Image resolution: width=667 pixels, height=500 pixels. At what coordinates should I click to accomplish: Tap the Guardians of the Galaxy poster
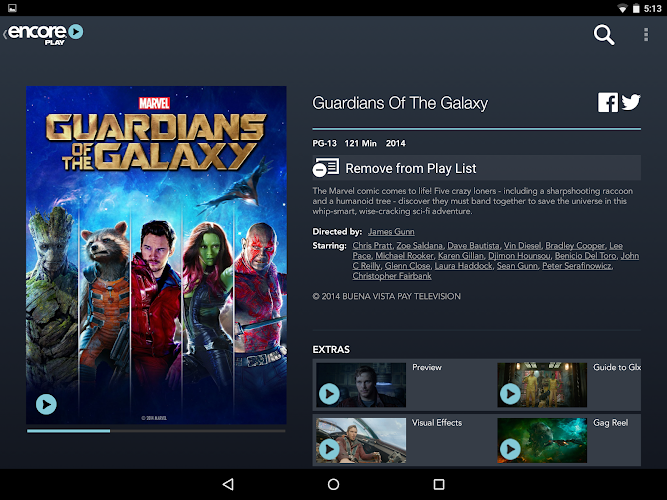pyautogui.click(x=156, y=255)
